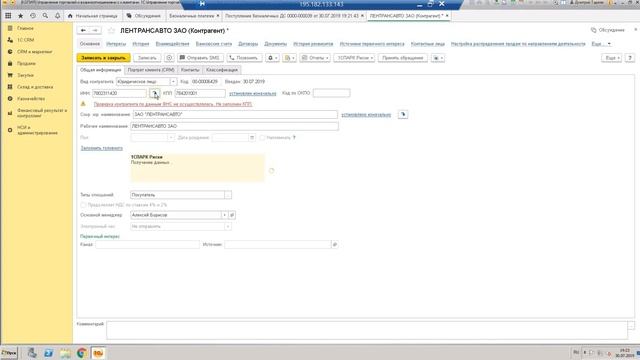Click icon button next to legal name link
The image size is (640, 360).
403,115
